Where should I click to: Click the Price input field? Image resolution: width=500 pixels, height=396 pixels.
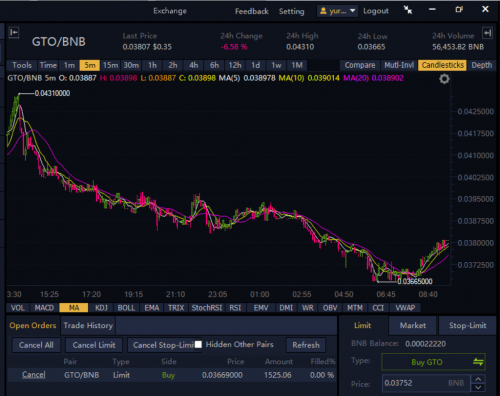(426, 383)
